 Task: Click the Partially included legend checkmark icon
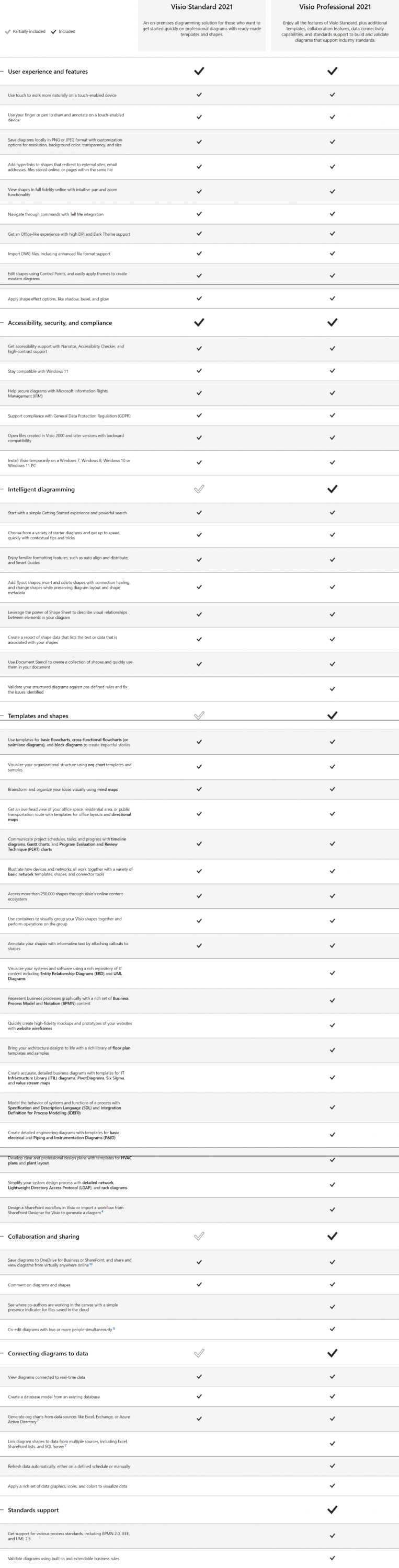point(8,32)
